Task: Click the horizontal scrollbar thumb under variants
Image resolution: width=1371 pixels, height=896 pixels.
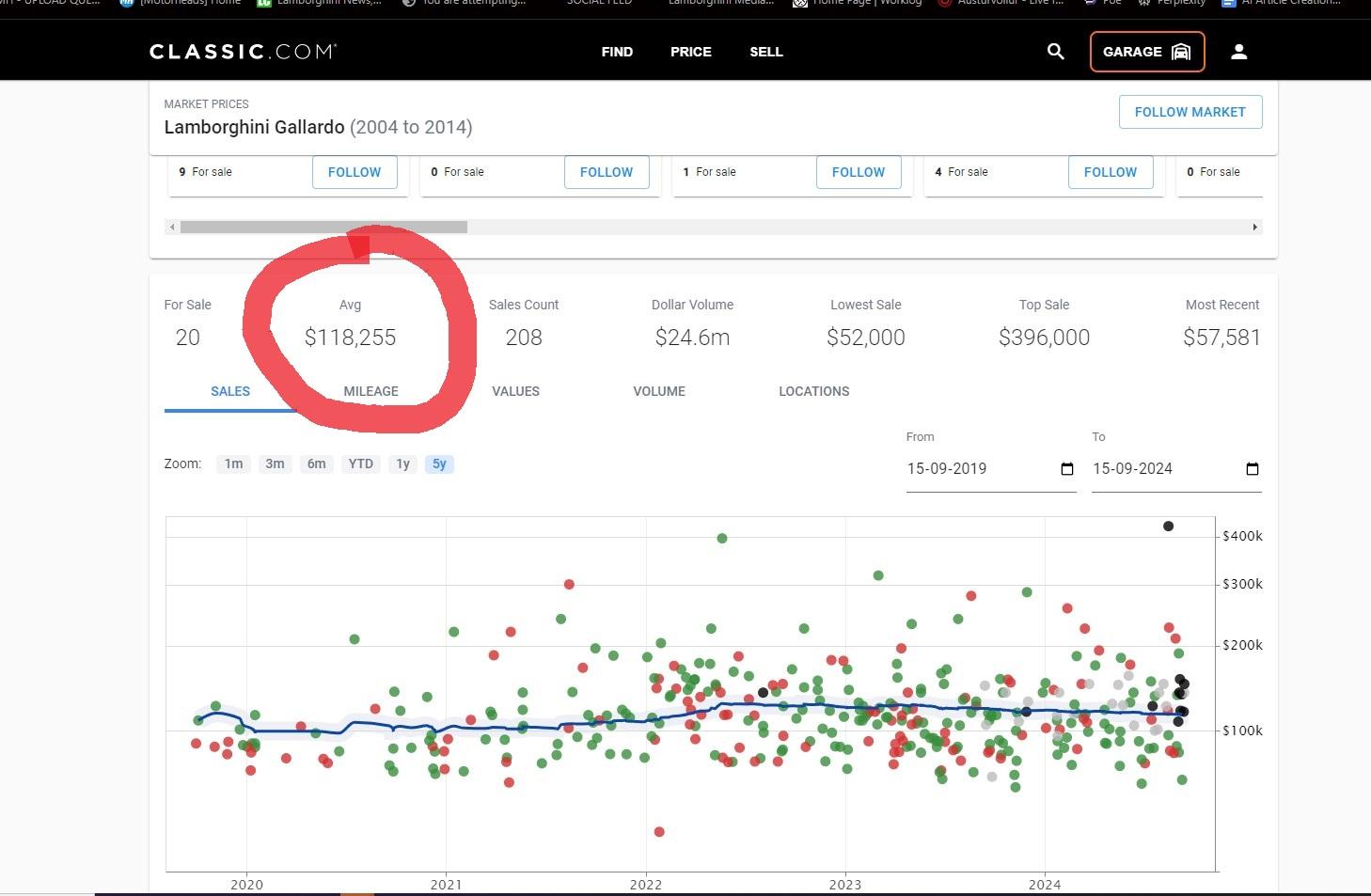Action: (323, 227)
